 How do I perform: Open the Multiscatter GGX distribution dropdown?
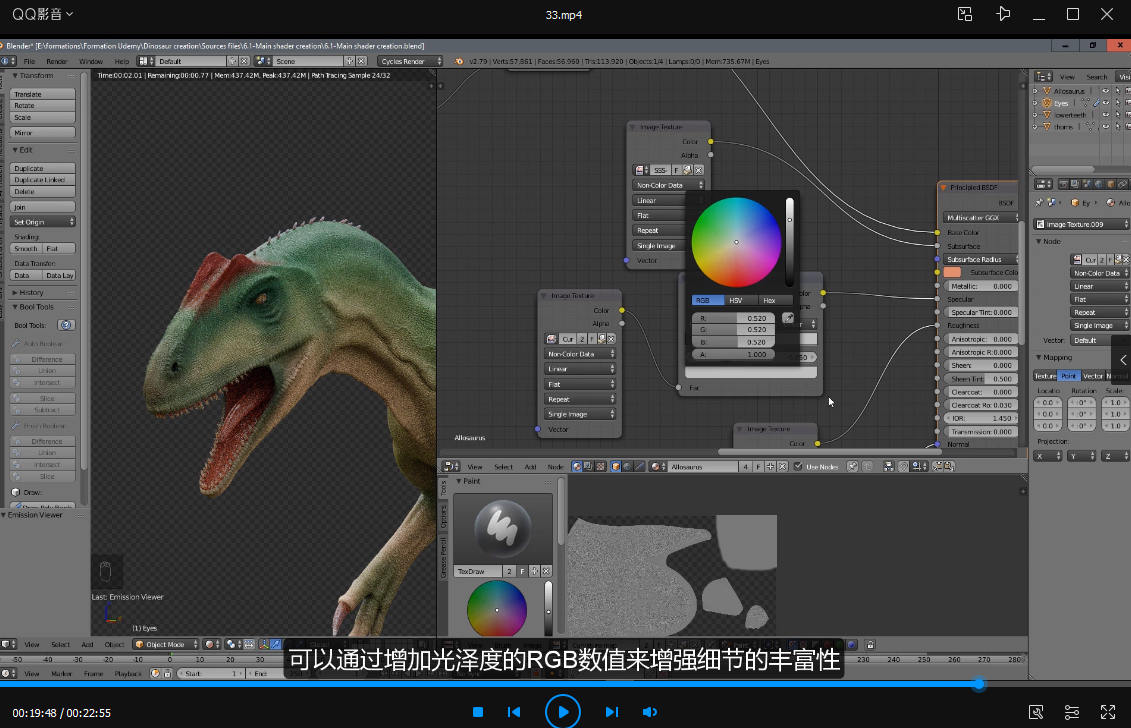click(982, 217)
